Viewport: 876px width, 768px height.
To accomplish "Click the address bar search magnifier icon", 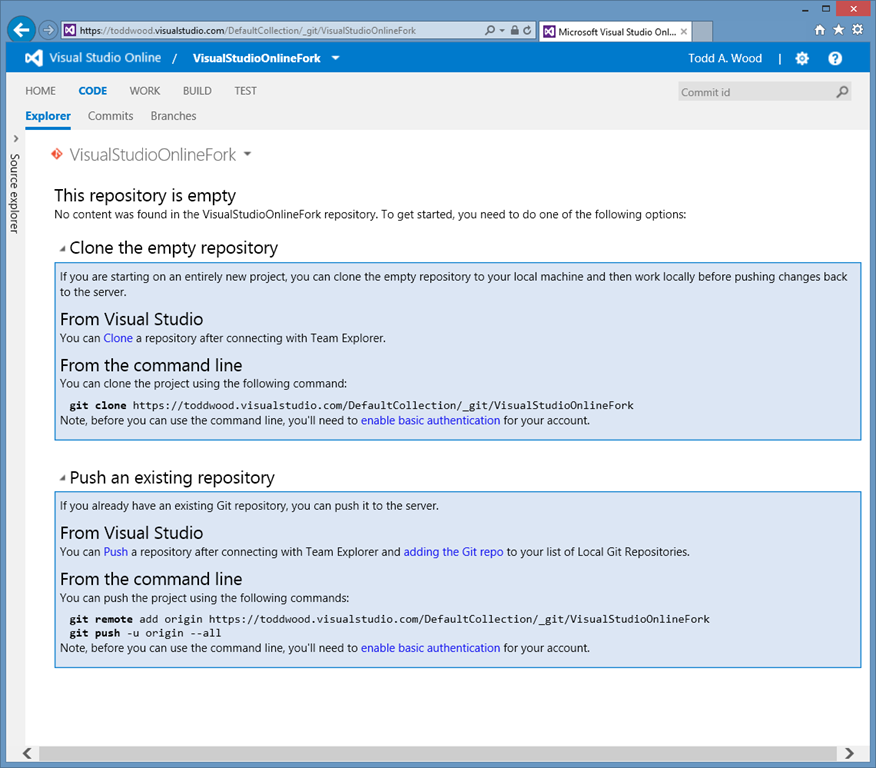I will (490, 30).
